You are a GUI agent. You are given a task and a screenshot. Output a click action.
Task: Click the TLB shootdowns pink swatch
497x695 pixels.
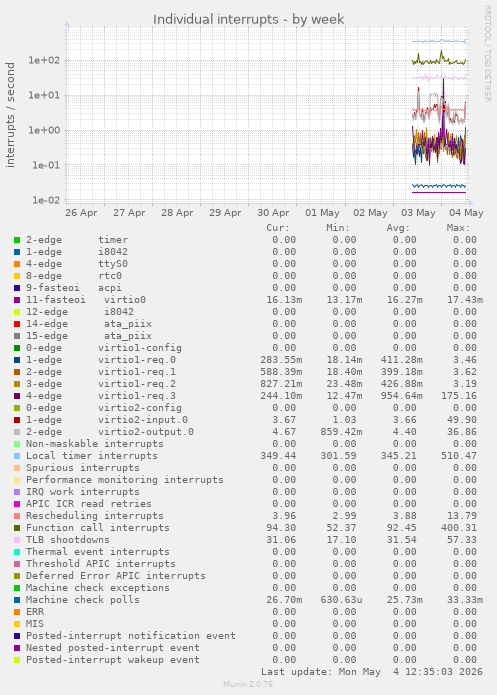(17, 540)
